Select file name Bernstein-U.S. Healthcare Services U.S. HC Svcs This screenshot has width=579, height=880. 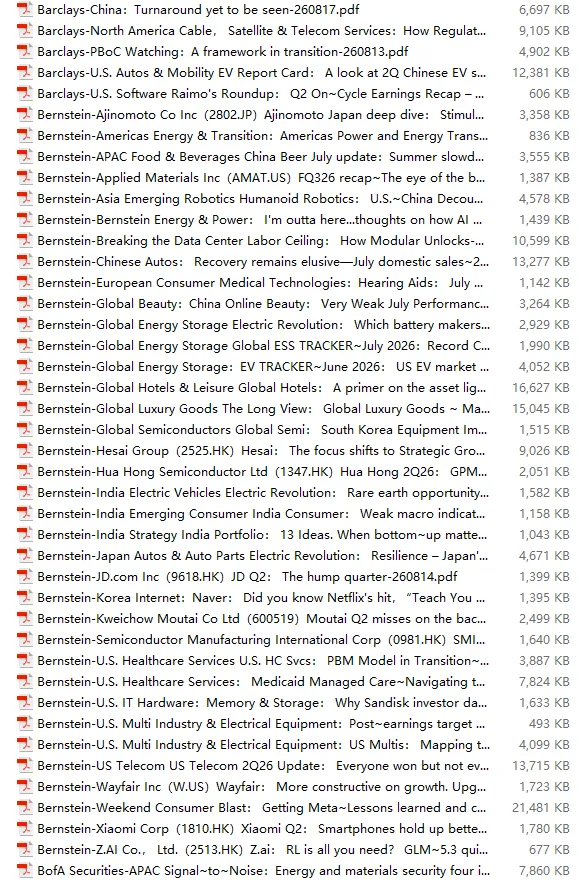pos(263,661)
